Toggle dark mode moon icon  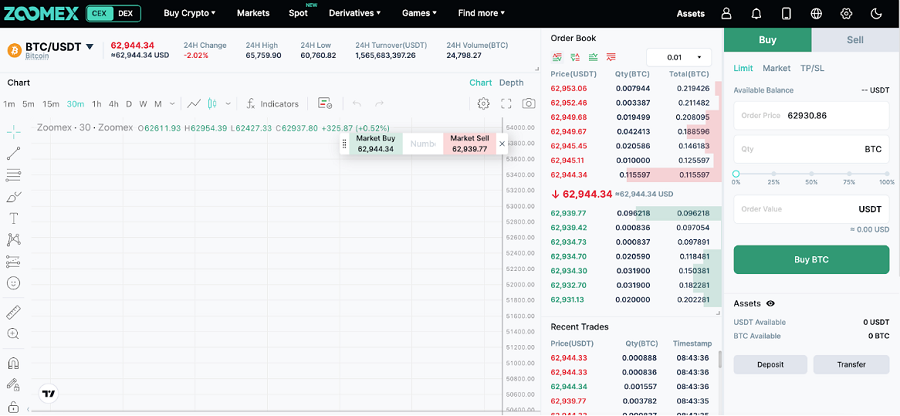pos(876,14)
